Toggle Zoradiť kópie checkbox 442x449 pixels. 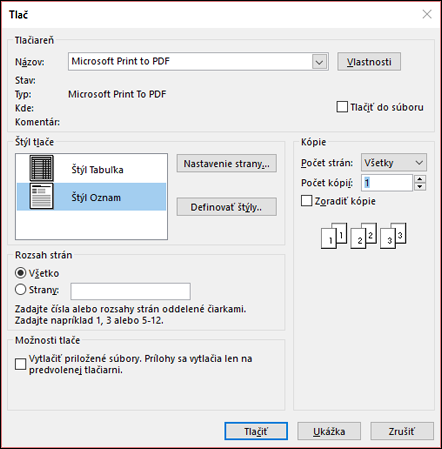(306, 201)
